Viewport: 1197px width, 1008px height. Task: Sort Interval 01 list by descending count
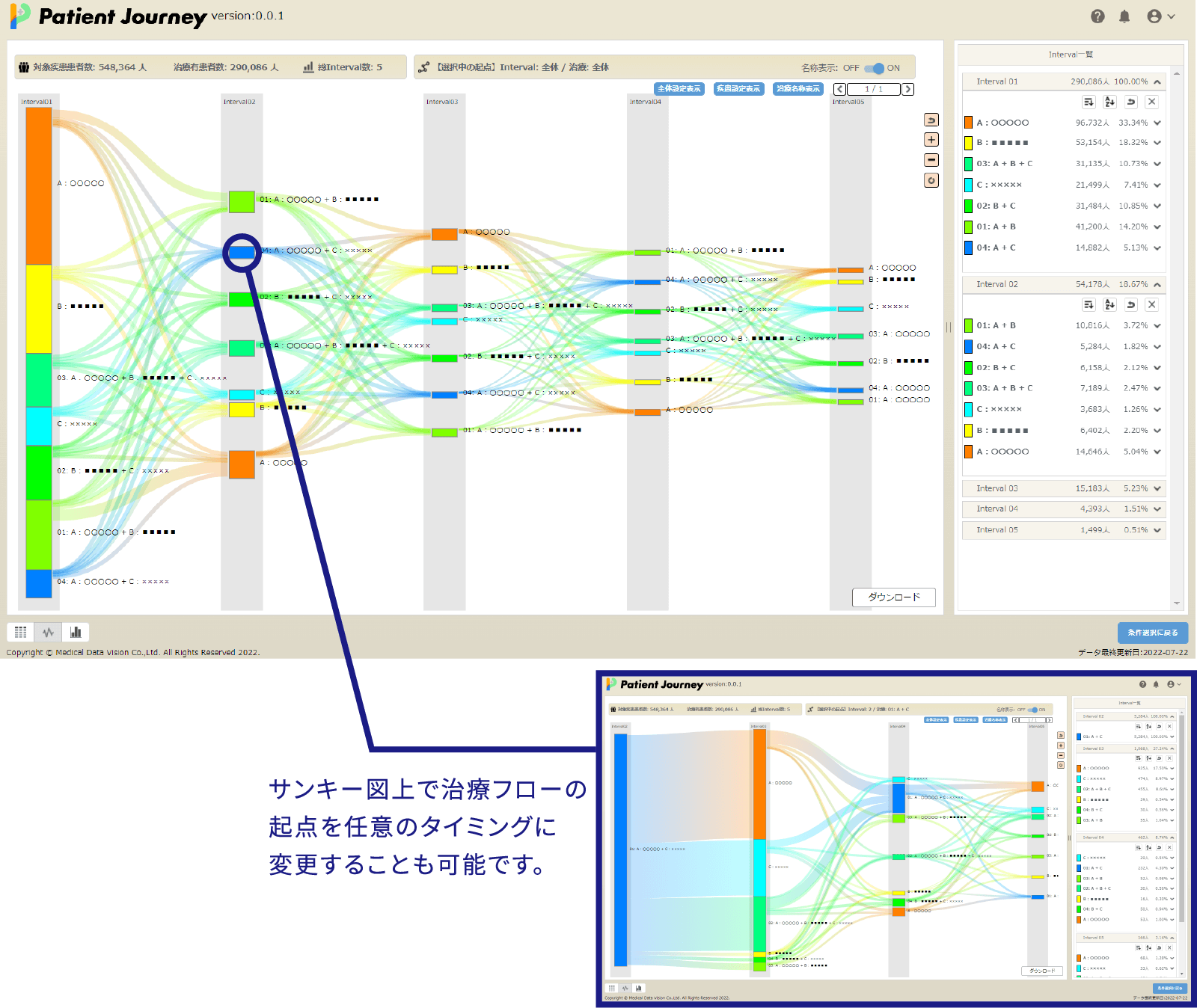click(x=1089, y=102)
